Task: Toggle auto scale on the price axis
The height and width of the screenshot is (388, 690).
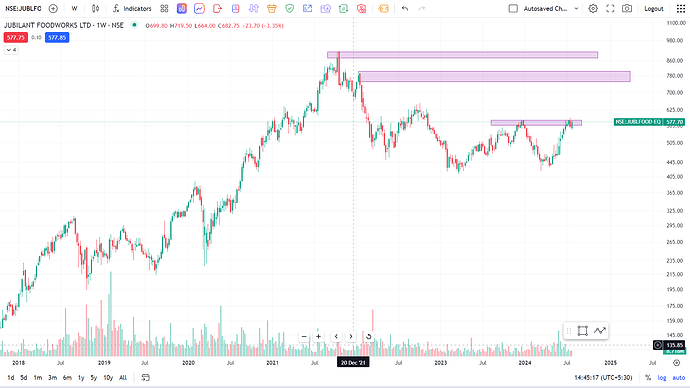Action: [679, 377]
